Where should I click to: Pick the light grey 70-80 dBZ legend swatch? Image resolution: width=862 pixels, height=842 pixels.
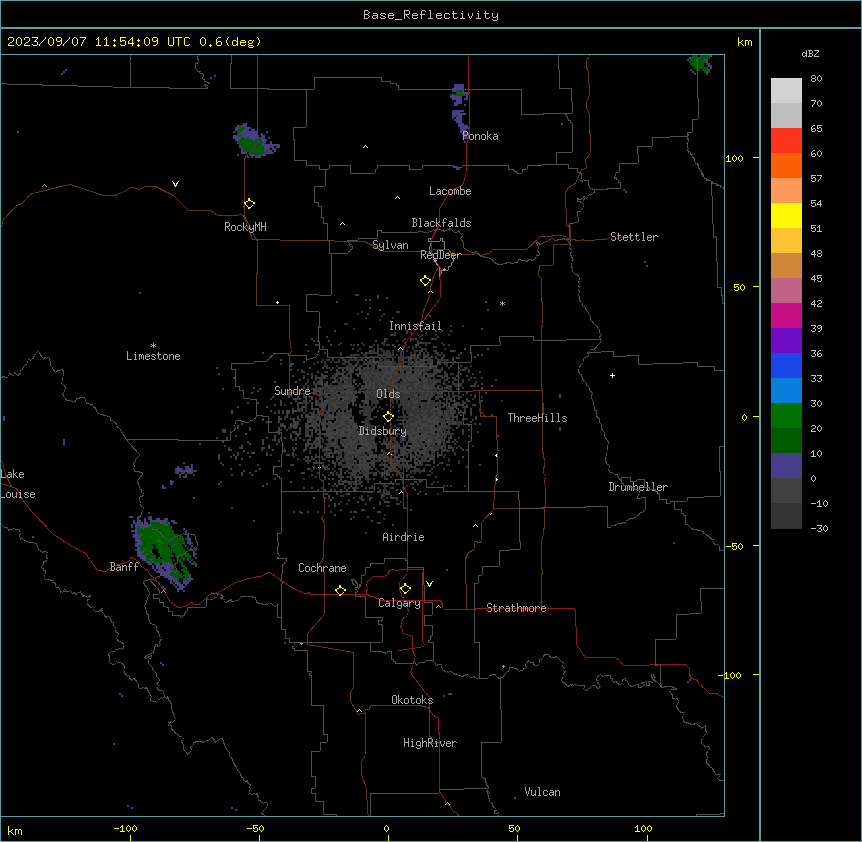click(x=786, y=91)
